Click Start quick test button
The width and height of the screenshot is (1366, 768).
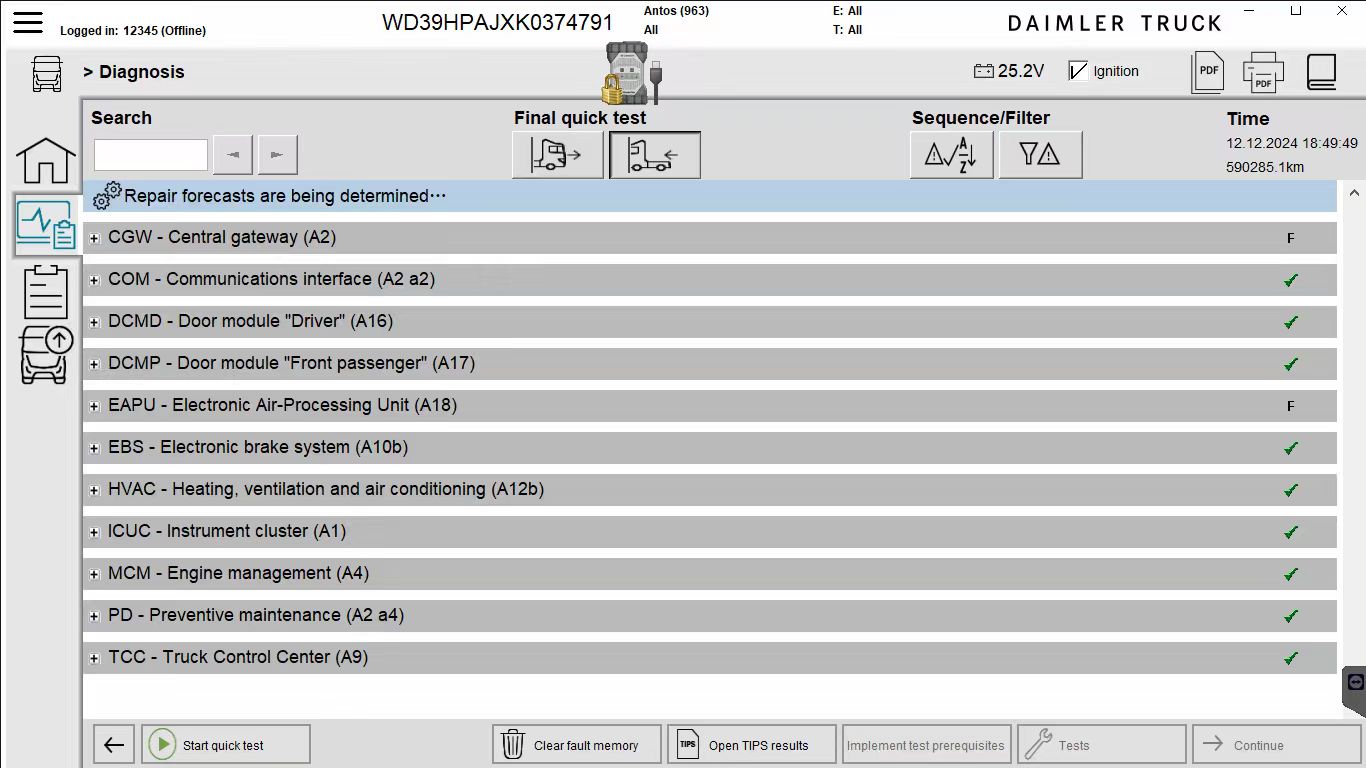pos(226,745)
